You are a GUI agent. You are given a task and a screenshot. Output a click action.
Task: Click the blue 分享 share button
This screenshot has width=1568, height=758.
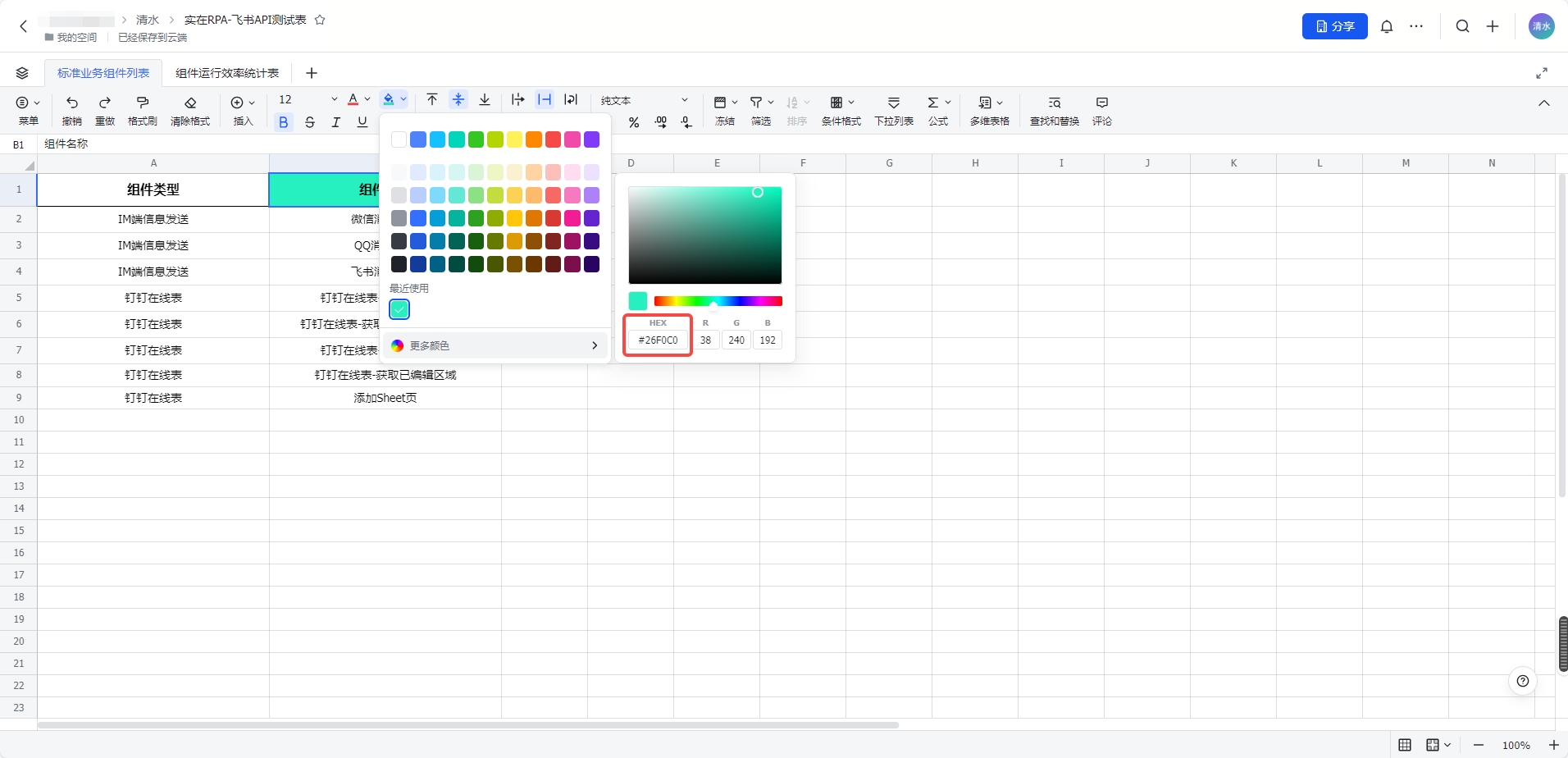(1334, 26)
